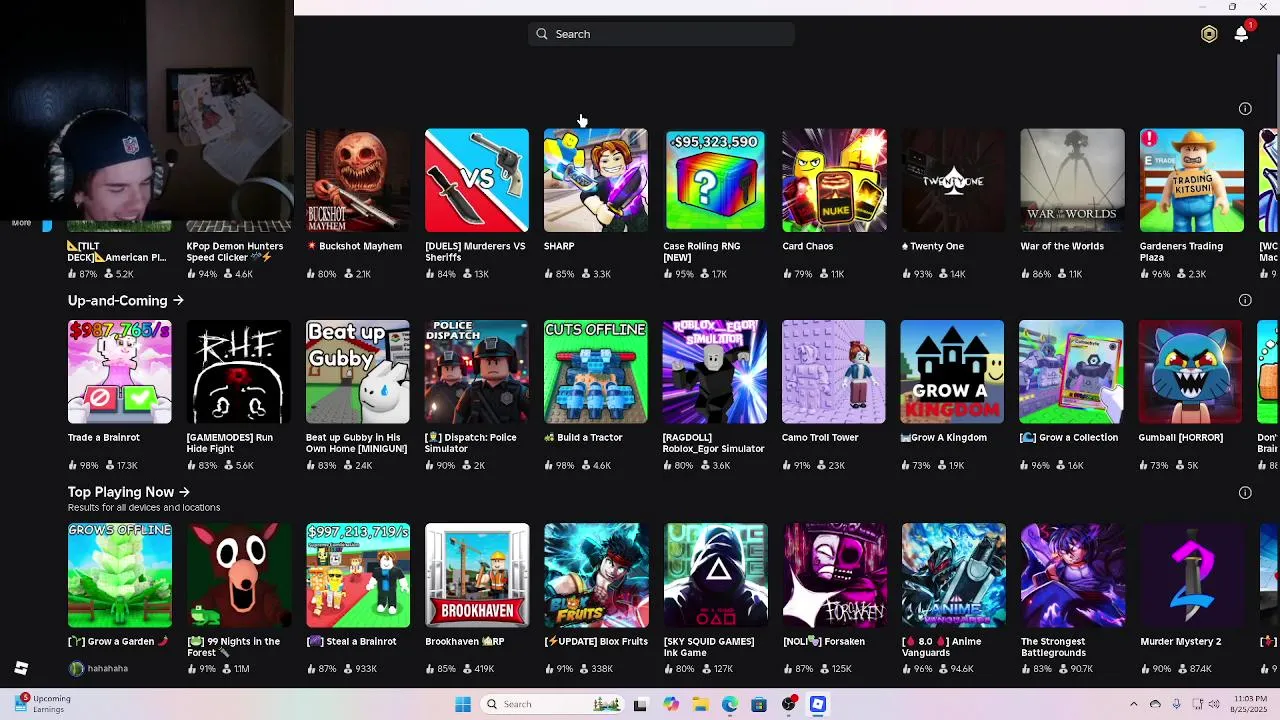Open War of the Worlds thumbnail

(1072, 180)
